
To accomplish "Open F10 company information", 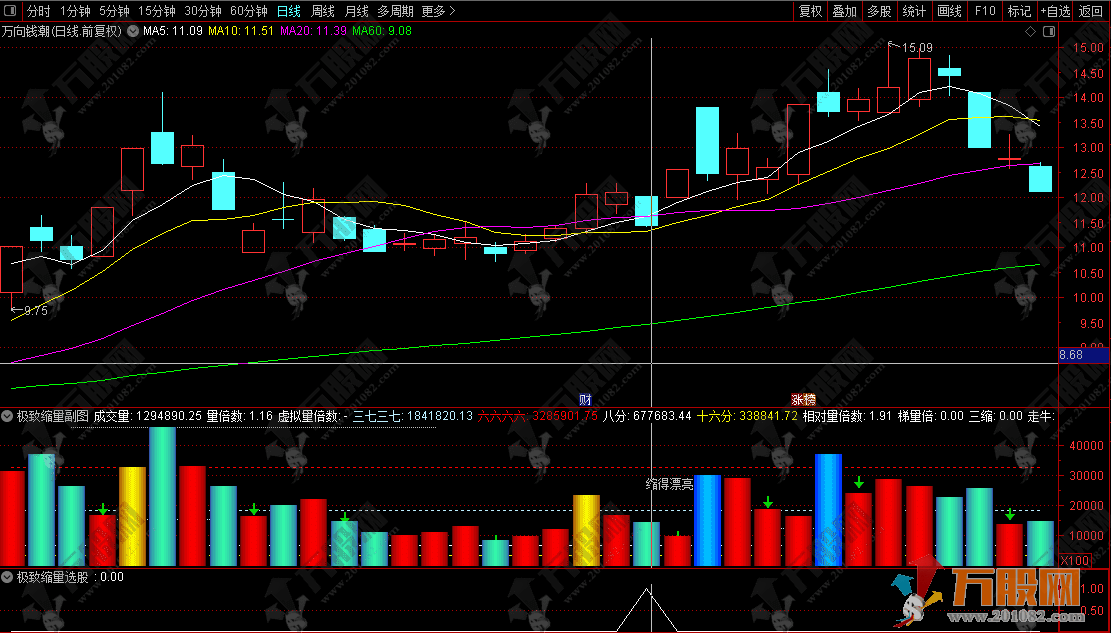I will [x=984, y=11].
